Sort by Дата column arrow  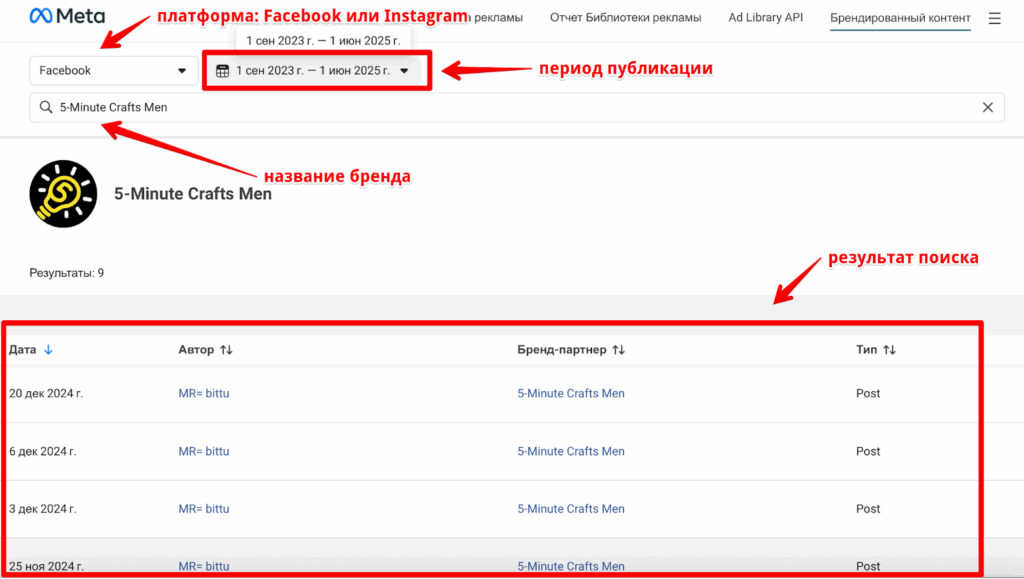[x=48, y=350]
